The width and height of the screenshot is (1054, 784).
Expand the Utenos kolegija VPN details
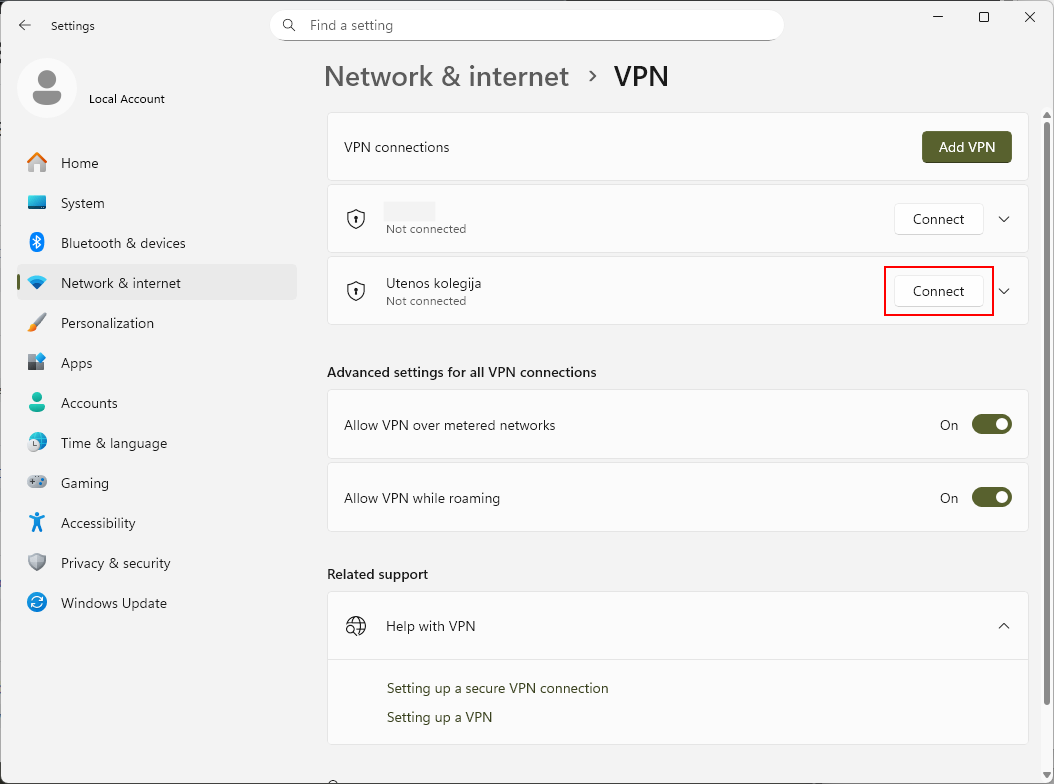1005,291
